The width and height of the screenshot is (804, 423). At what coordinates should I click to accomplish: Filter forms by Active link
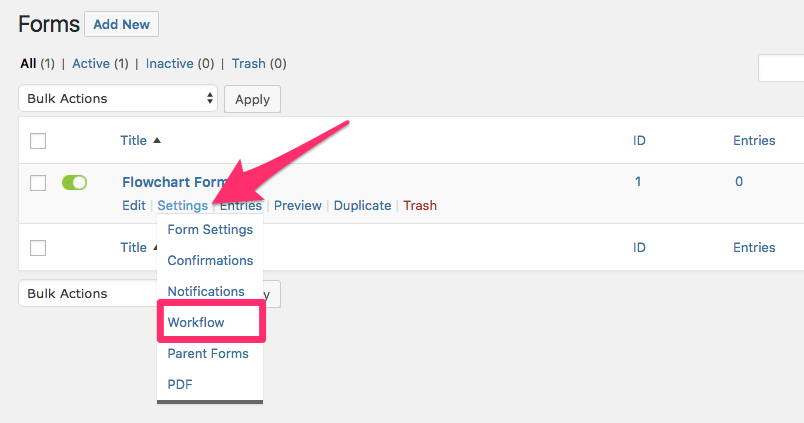[91, 64]
